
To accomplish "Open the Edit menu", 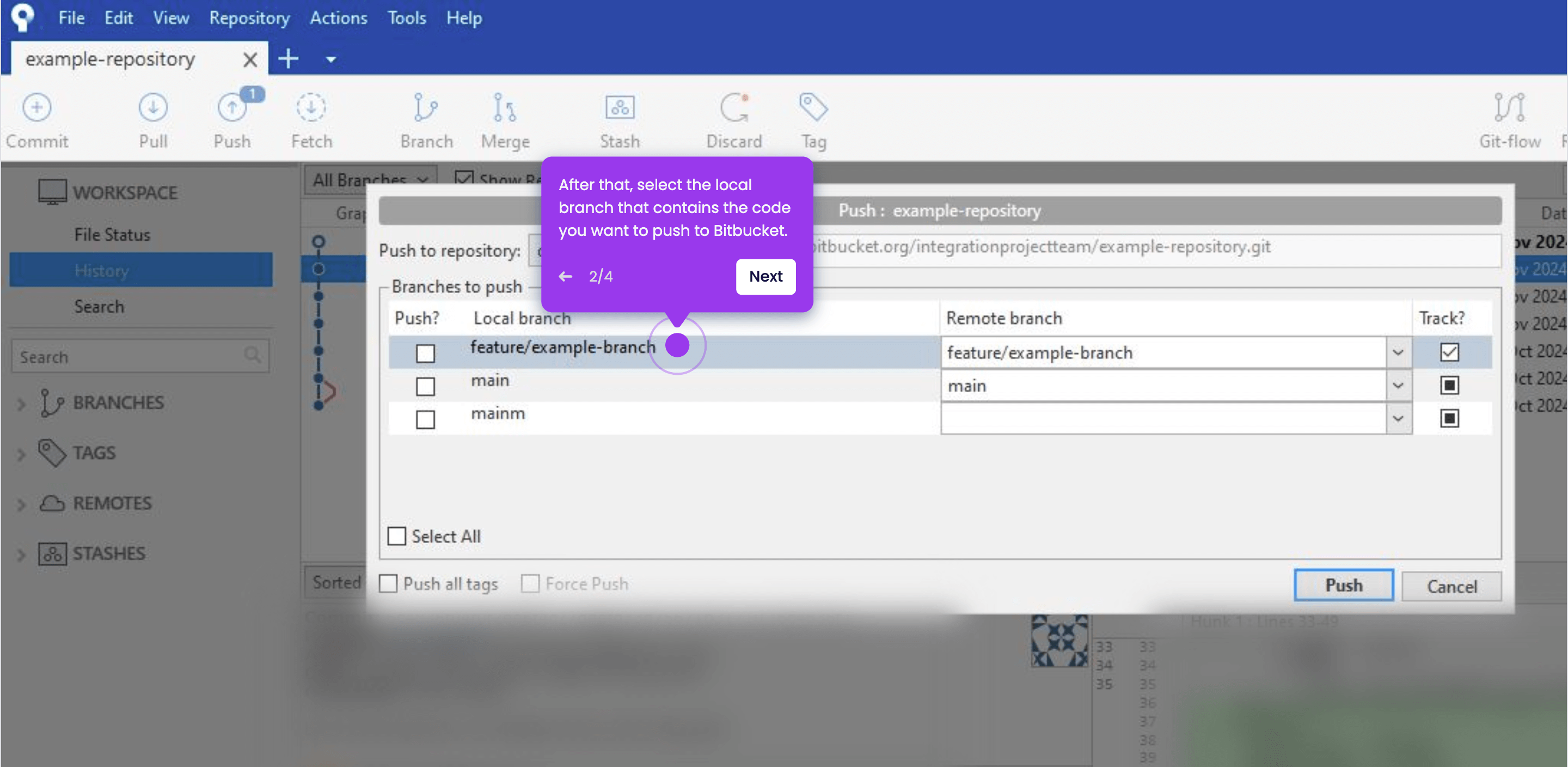I will pyautogui.click(x=118, y=17).
